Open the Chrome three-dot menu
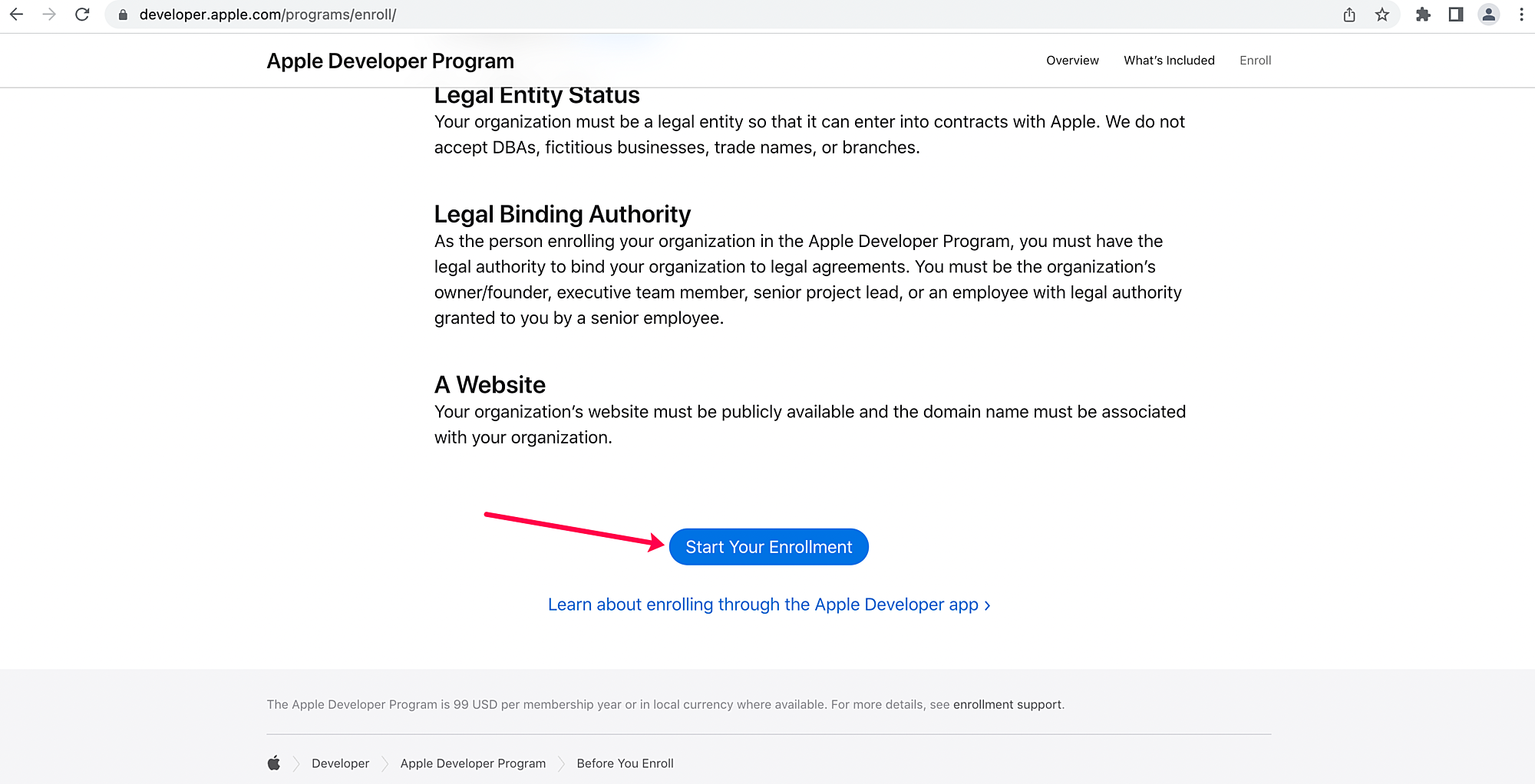Viewport: 1535px width, 784px height. click(x=1521, y=15)
